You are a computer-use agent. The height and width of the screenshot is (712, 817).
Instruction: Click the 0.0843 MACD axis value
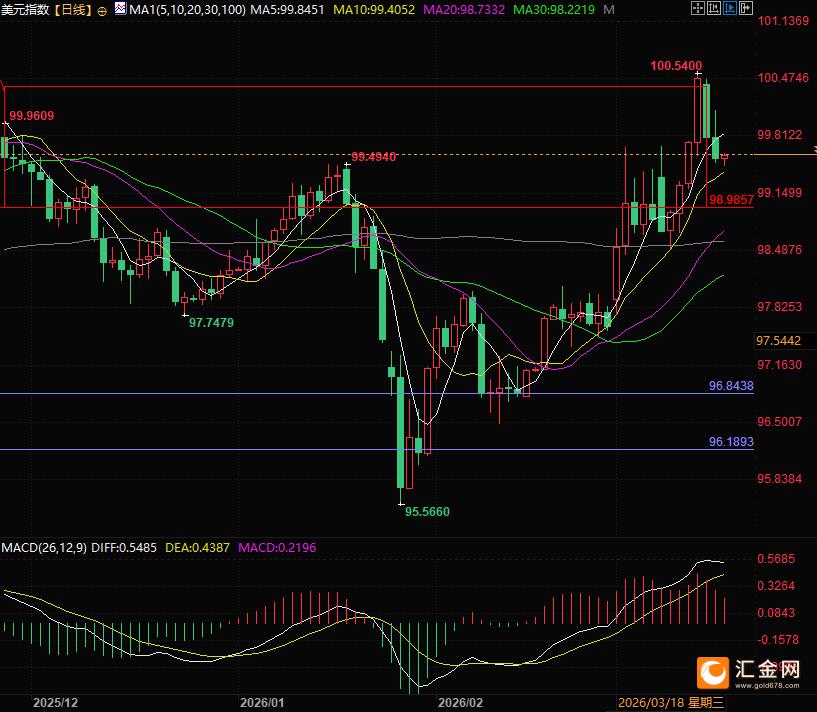[x=776, y=612]
